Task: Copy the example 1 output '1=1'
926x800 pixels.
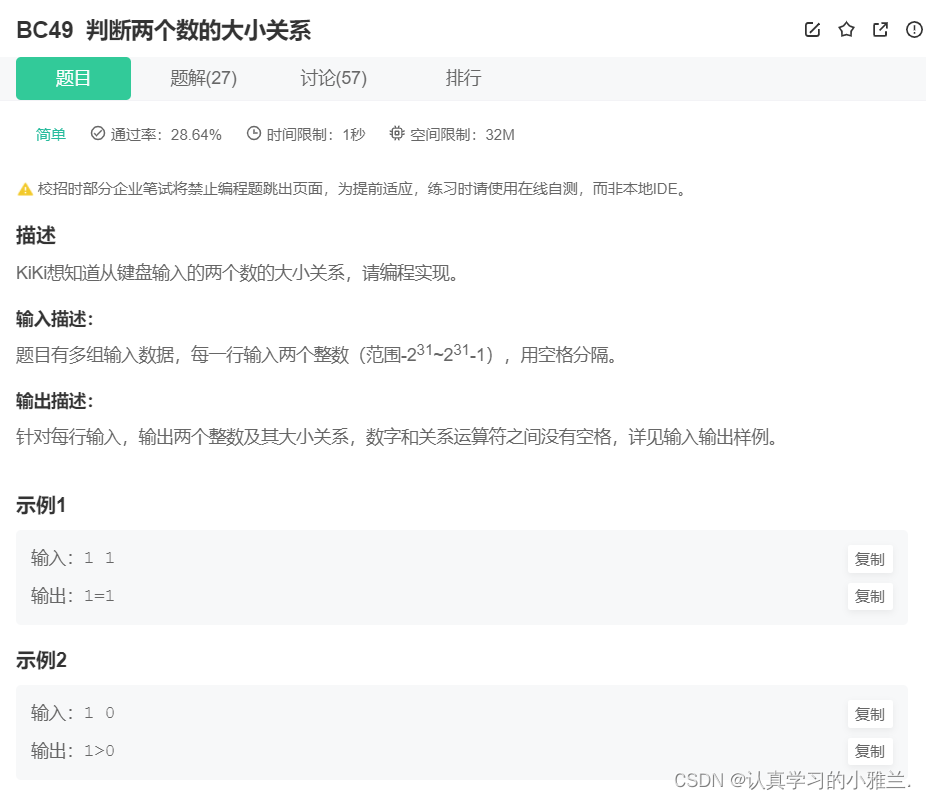Action: point(870,596)
